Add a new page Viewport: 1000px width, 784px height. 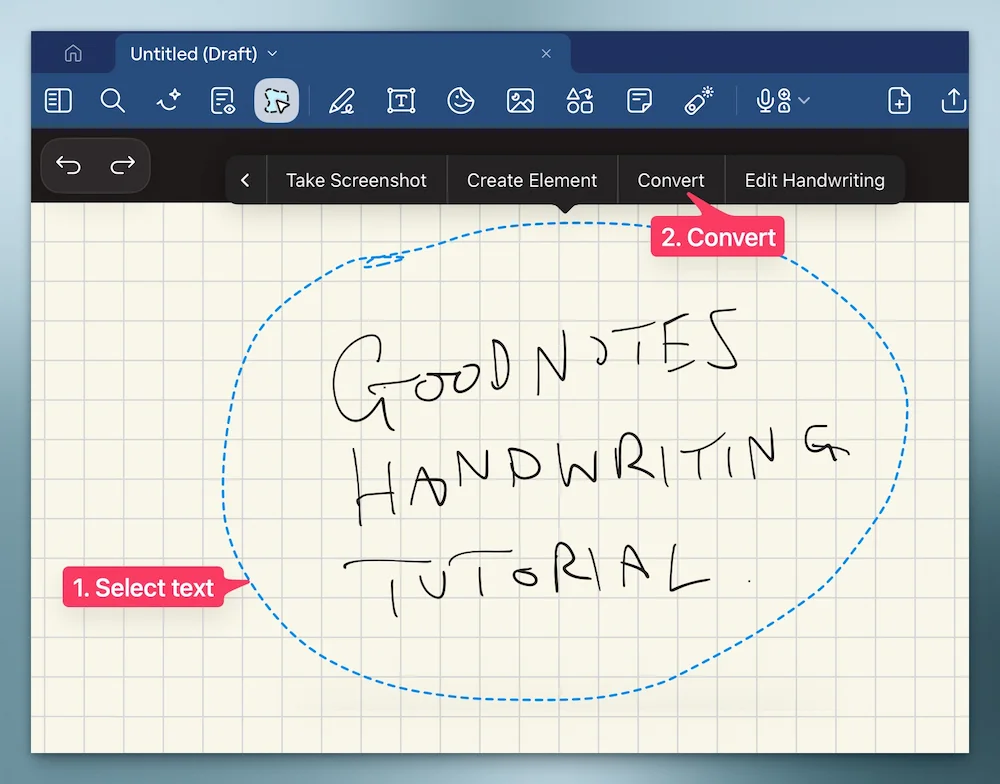(x=898, y=100)
